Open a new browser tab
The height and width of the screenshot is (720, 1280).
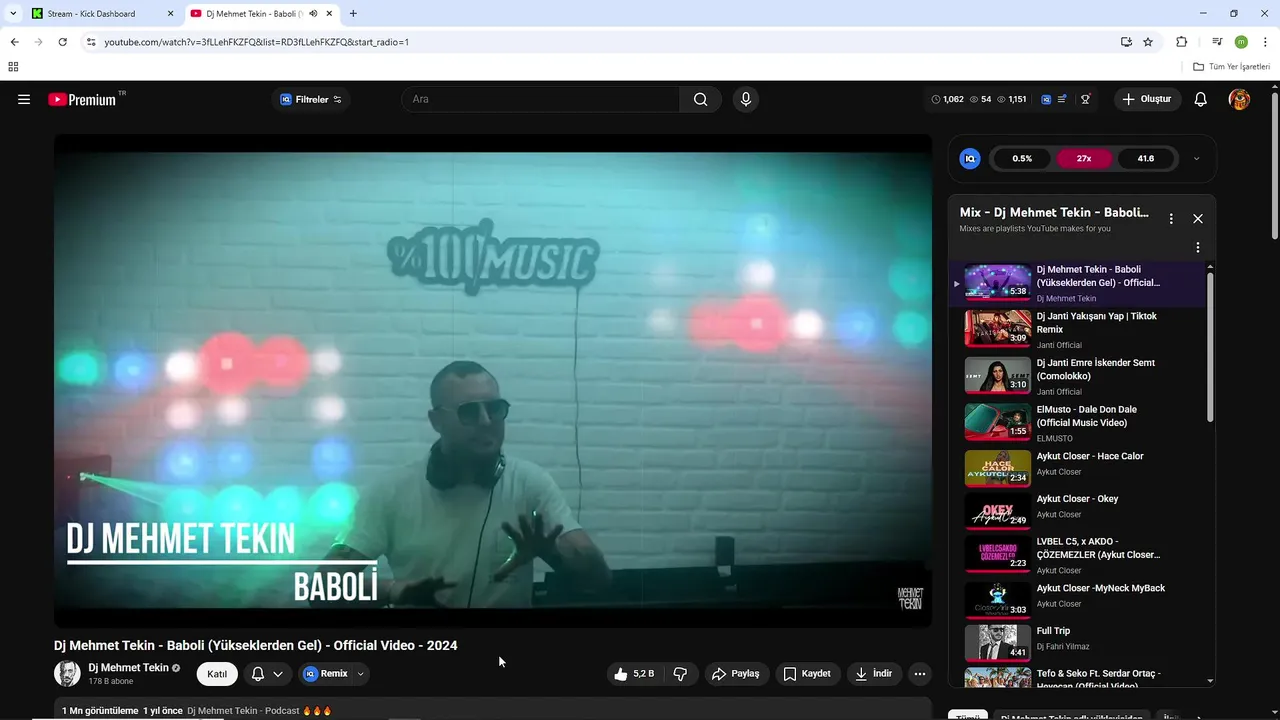(x=353, y=14)
